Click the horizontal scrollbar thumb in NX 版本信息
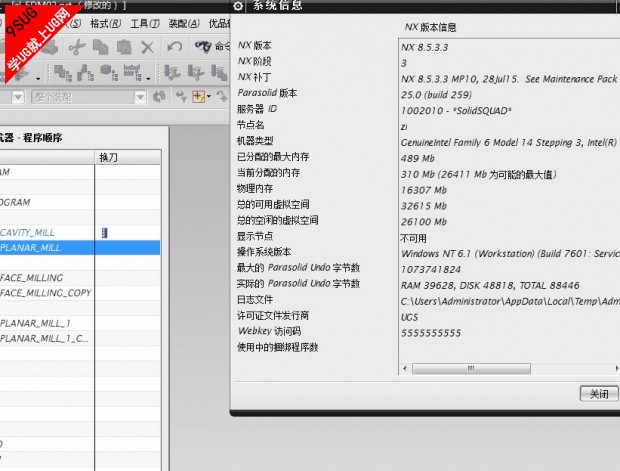This screenshot has width=620, height=471. tap(471, 368)
